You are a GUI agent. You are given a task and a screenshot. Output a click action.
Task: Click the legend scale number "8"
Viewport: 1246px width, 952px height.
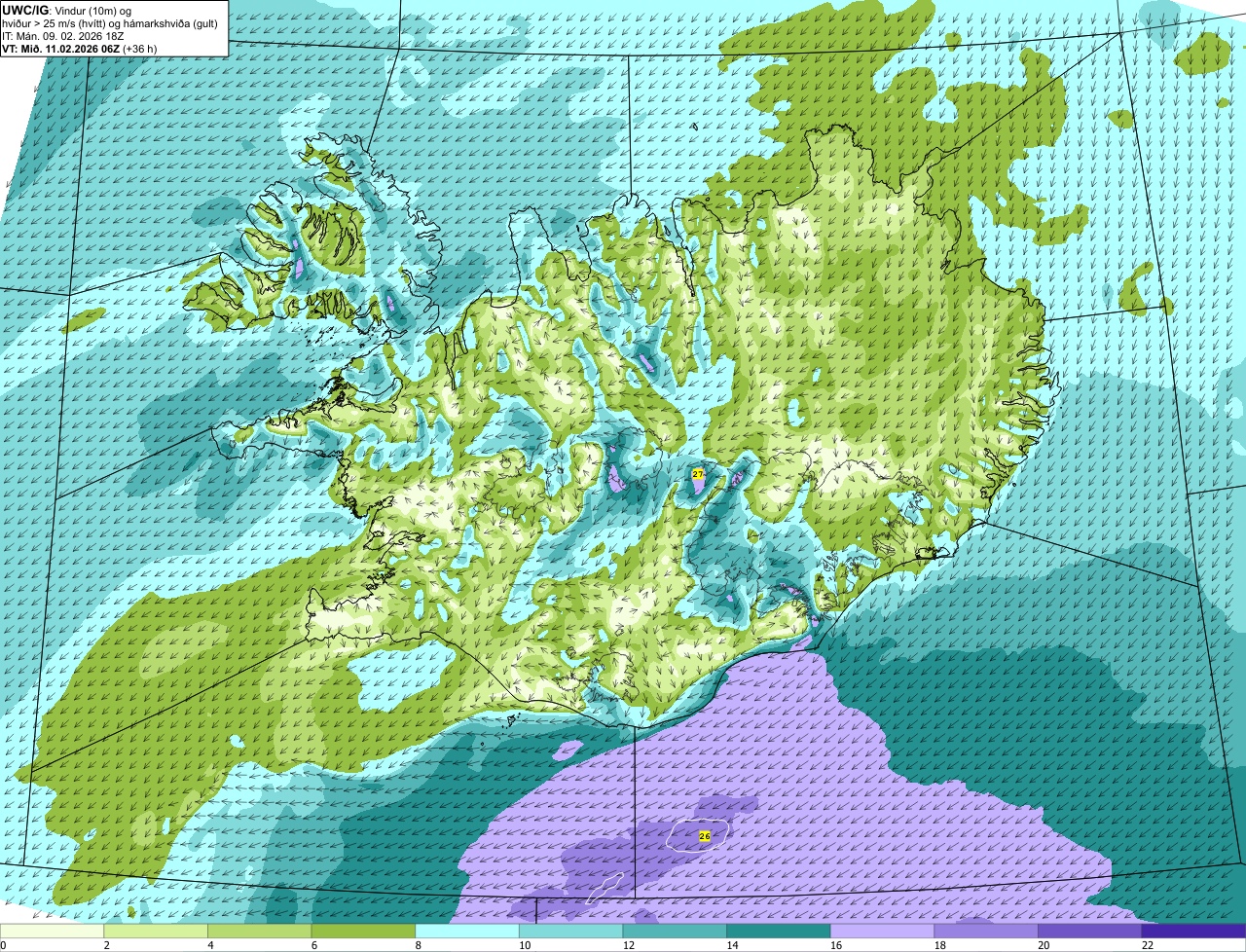pyautogui.click(x=418, y=945)
